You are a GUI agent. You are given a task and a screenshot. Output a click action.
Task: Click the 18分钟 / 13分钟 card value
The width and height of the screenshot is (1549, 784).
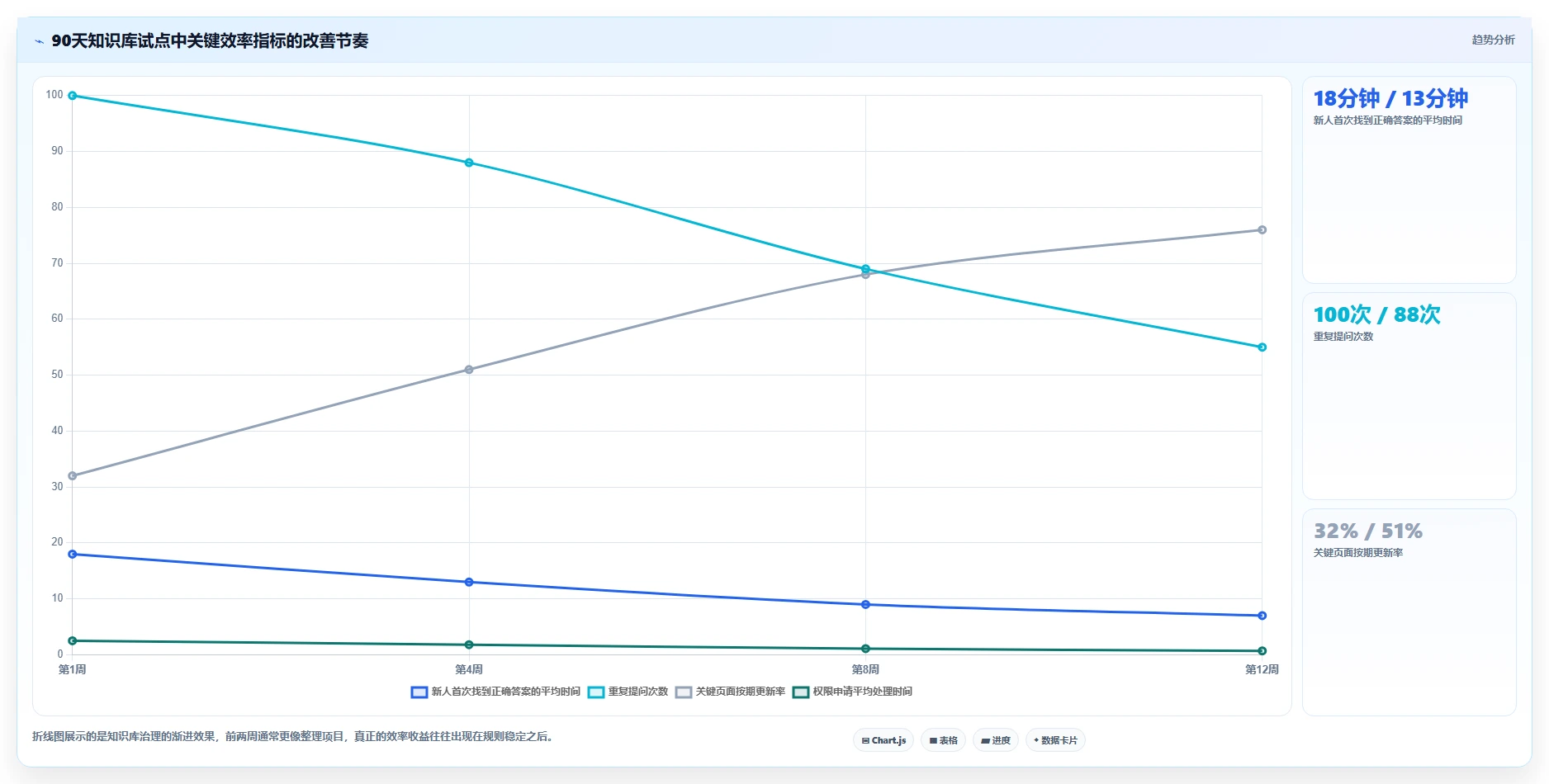[1390, 98]
